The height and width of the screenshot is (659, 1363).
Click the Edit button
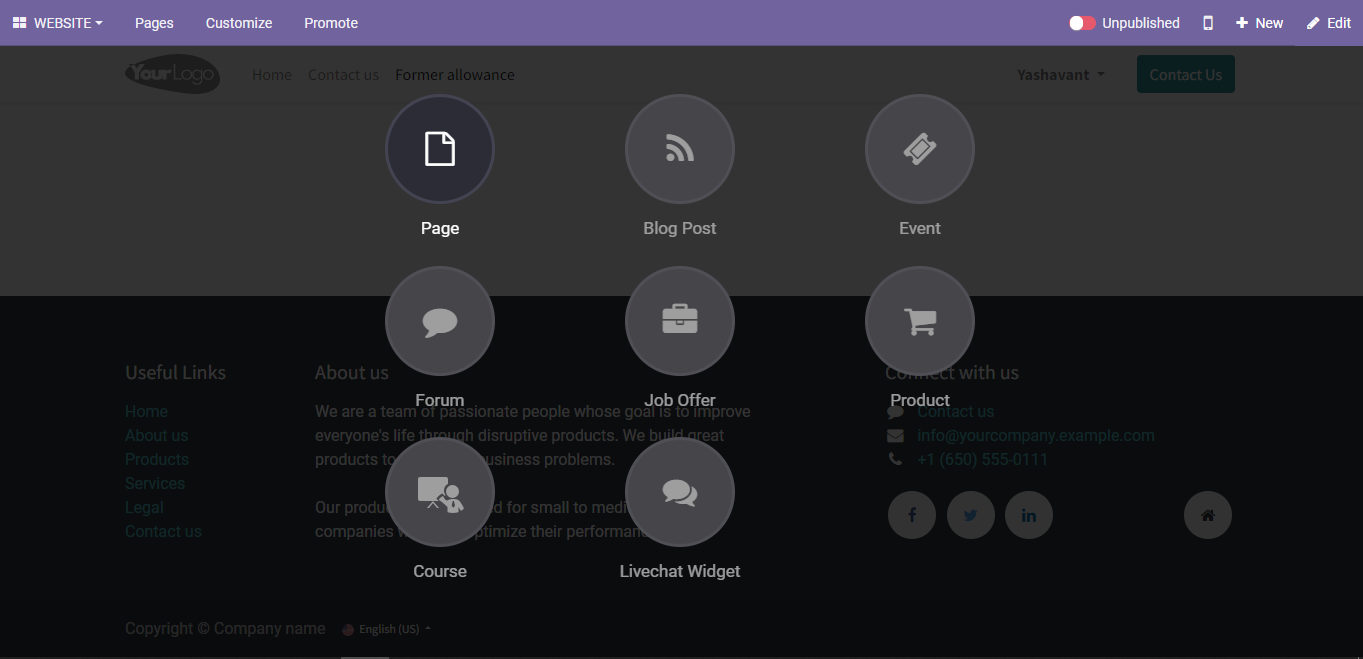pyautogui.click(x=1329, y=23)
